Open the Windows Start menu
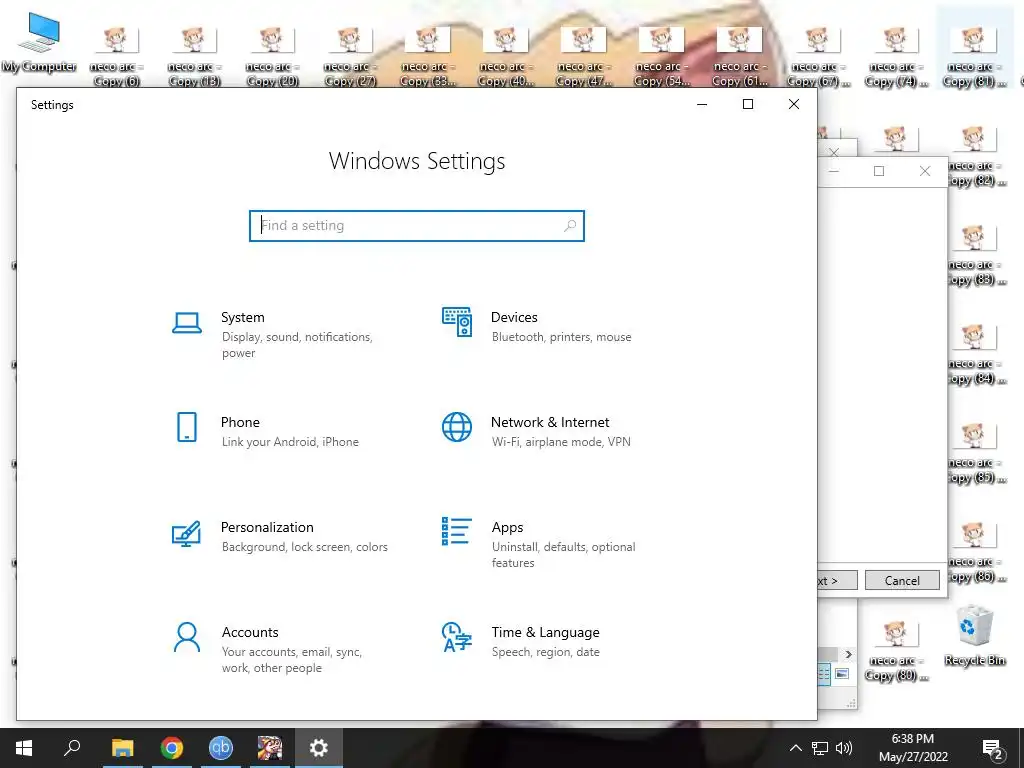1024x768 pixels. (x=24, y=748)
